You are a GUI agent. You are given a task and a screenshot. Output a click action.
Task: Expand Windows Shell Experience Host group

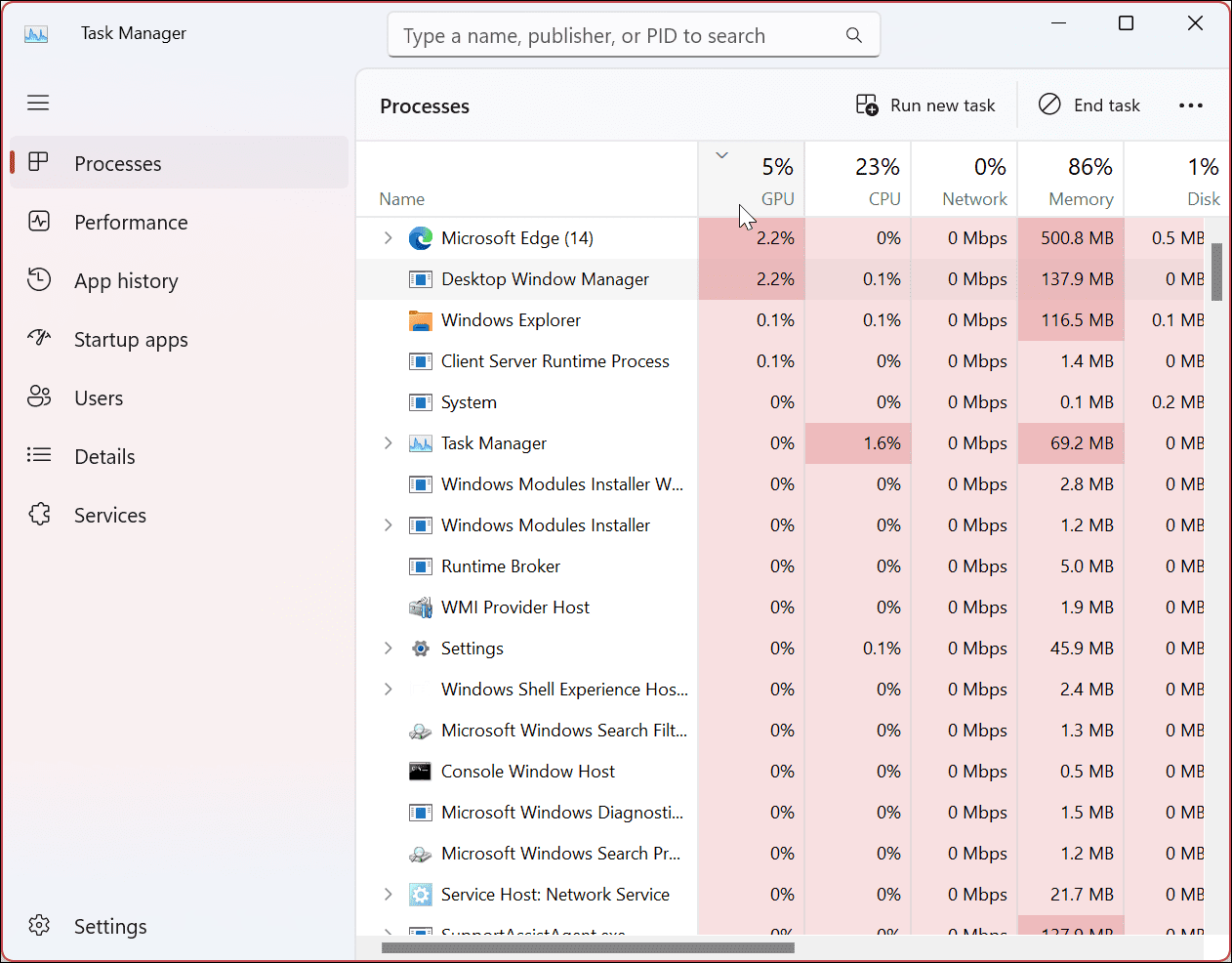[389, 690]
